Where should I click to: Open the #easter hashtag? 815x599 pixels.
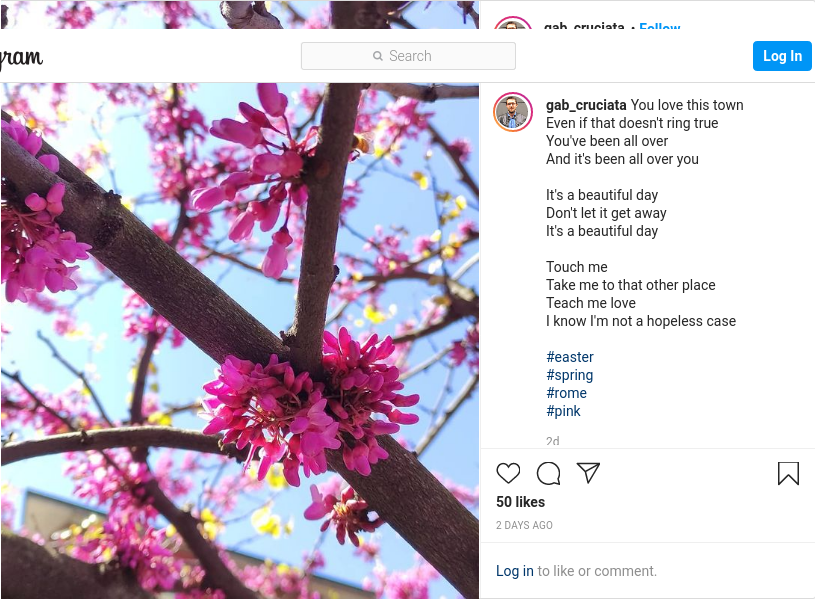[570, 357]
